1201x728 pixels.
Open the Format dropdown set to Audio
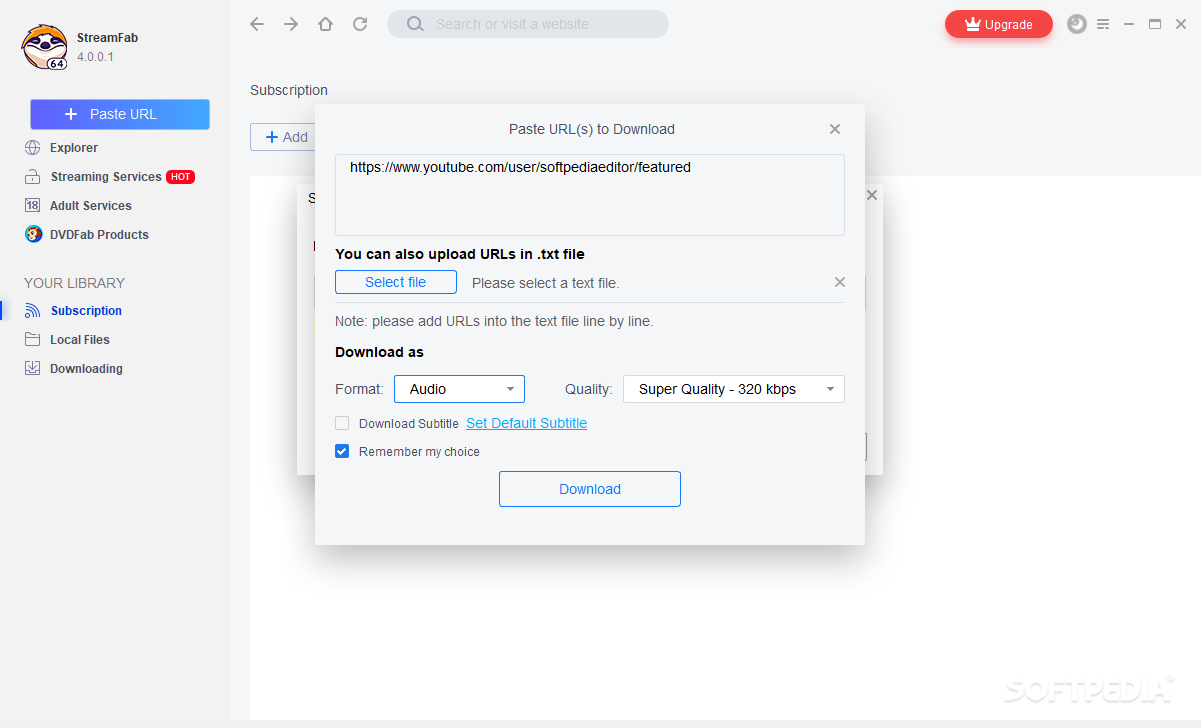coord(459,389)
